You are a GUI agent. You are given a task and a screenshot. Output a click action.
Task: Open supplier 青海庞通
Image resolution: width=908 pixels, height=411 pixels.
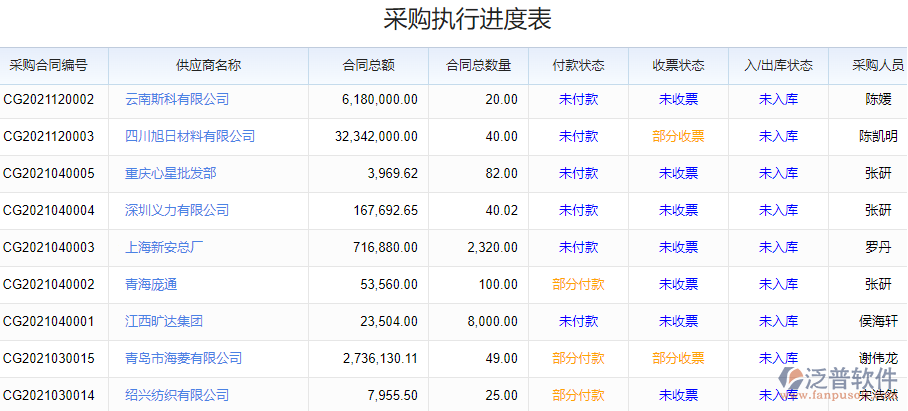(151, 284)
